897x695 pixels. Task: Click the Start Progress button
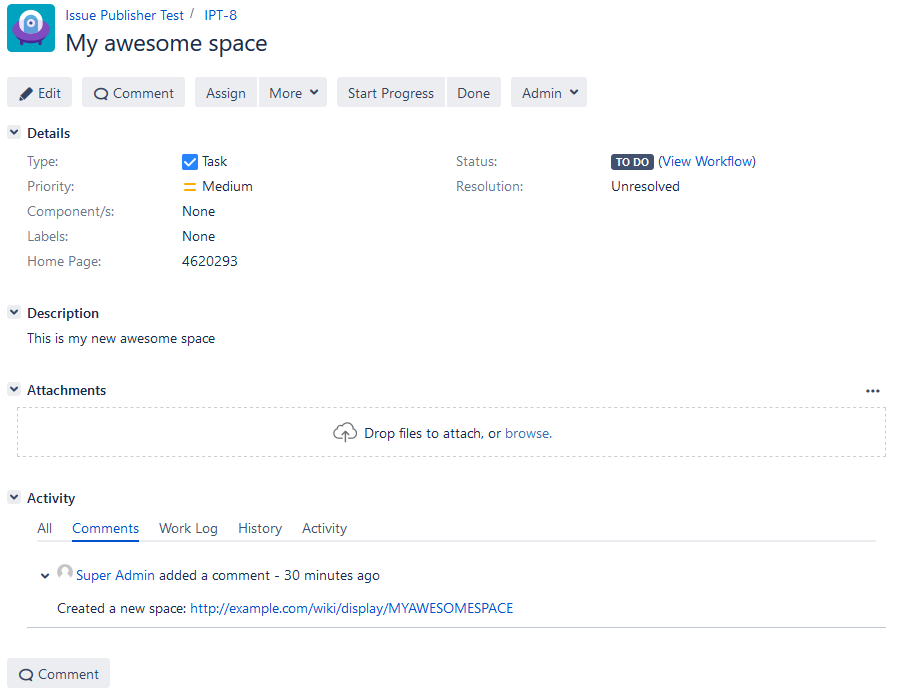[390, 93]
